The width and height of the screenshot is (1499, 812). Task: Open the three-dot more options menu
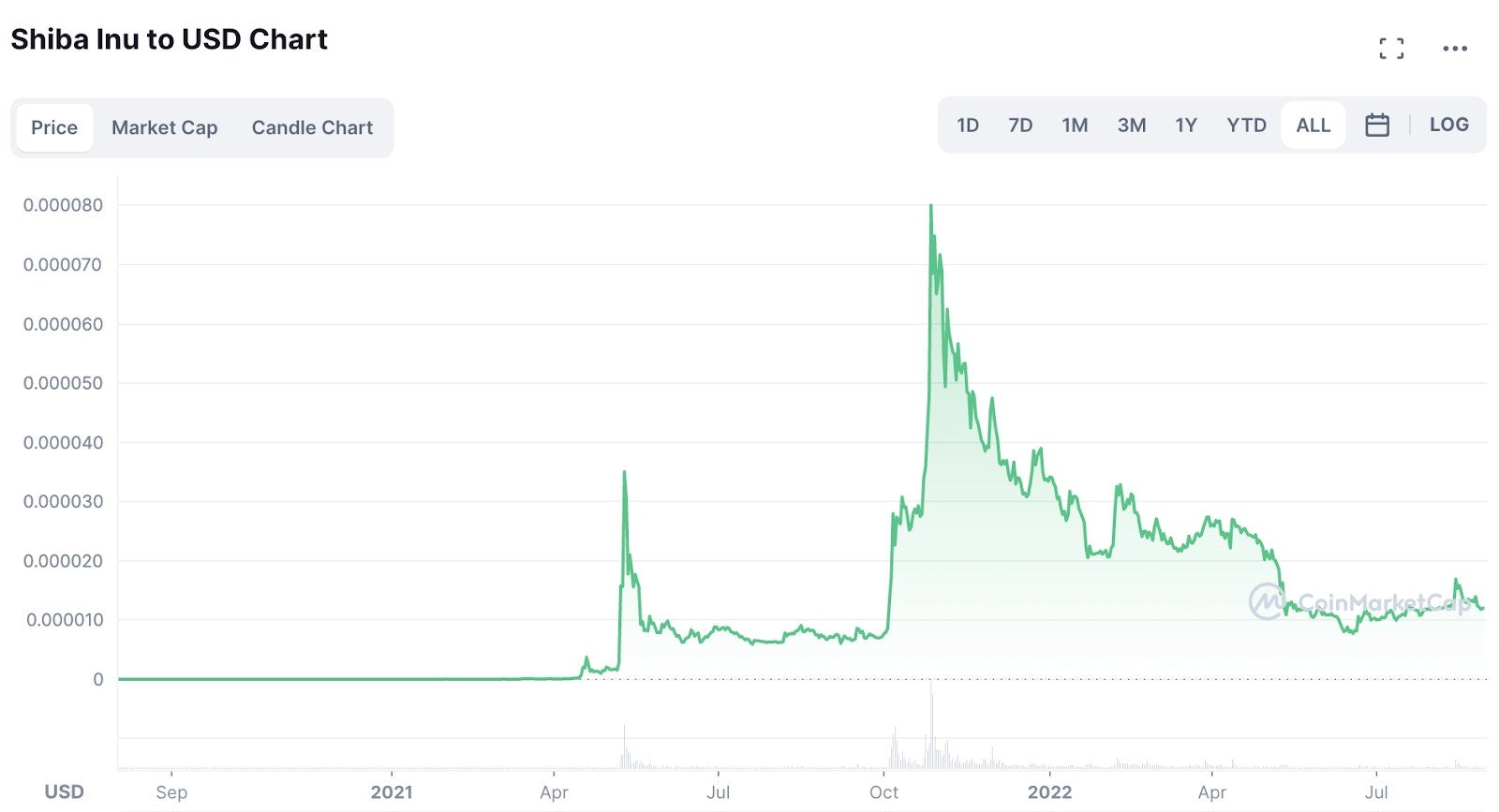coord(1455,49)
